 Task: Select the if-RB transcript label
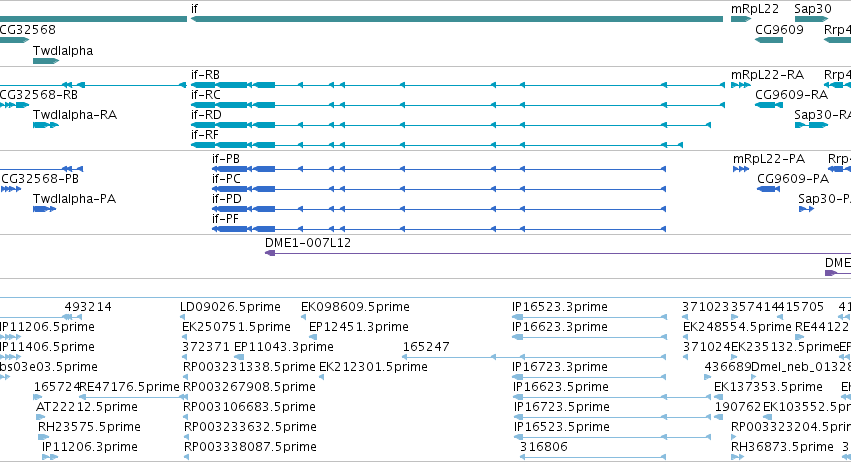pos(205,74)
